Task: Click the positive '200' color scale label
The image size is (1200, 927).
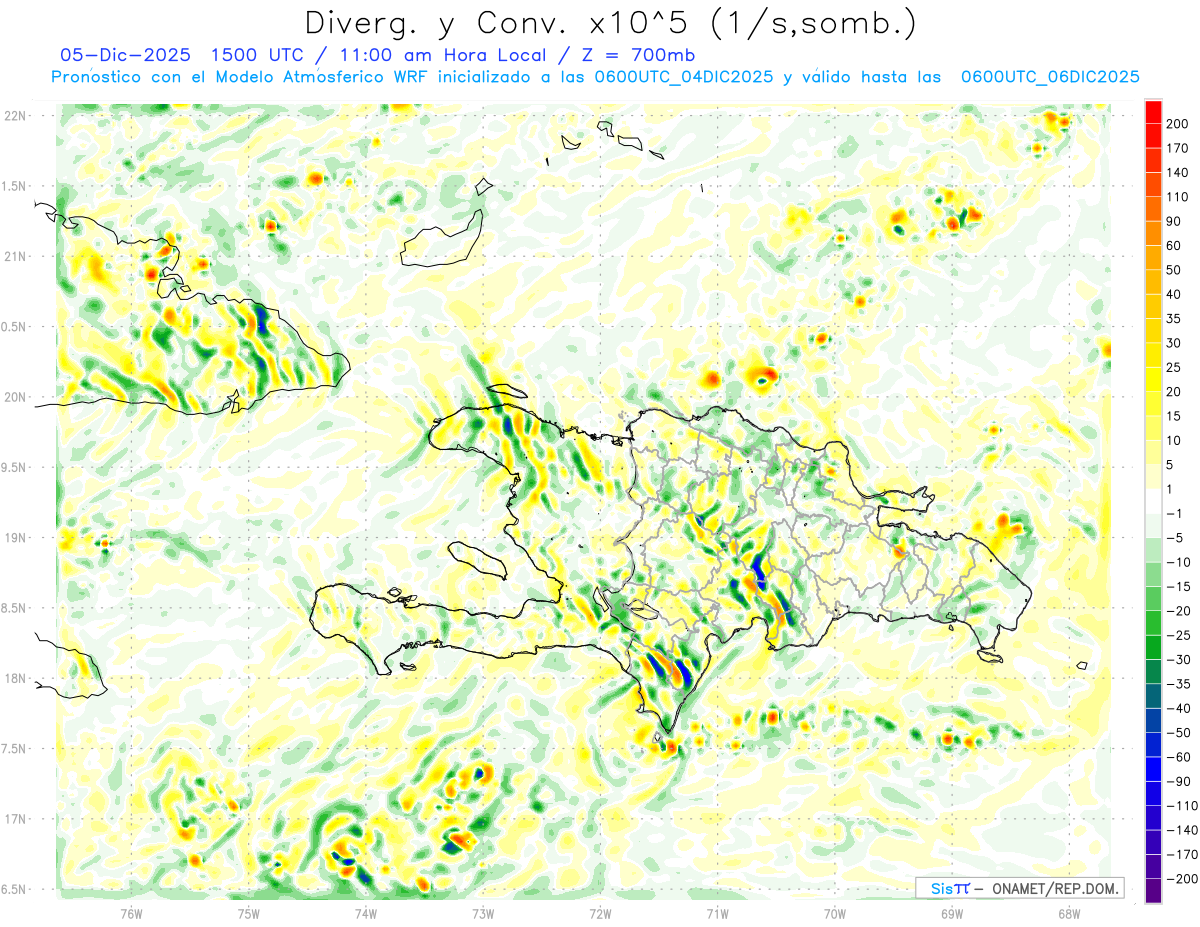Action: 1179,124
